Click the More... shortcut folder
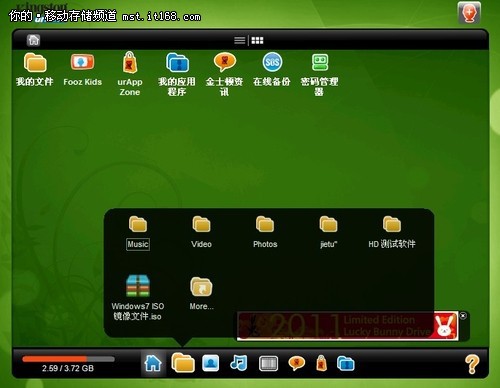Viewport: 500px width, 388px height. pos(201,287)
